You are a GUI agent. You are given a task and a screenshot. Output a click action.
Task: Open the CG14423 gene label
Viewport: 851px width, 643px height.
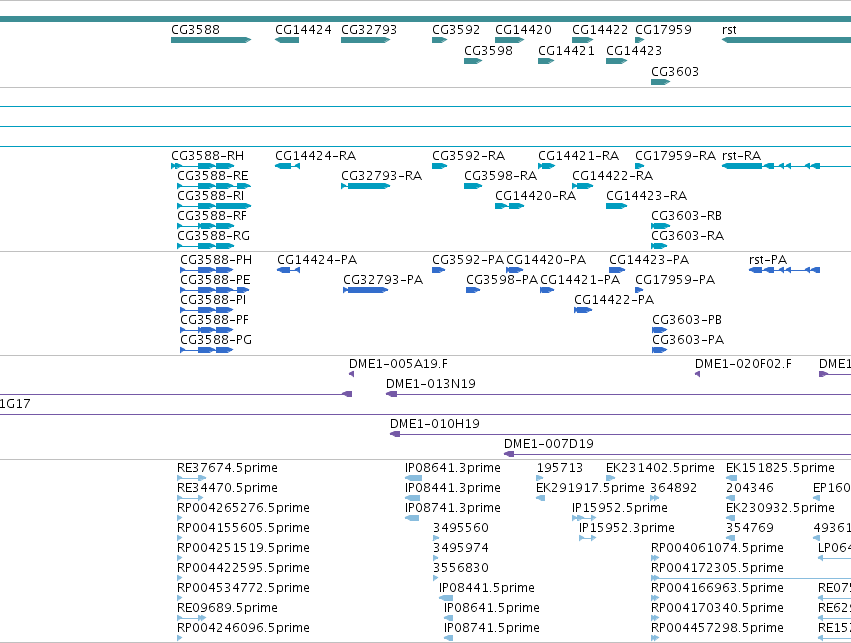(634, 51)
